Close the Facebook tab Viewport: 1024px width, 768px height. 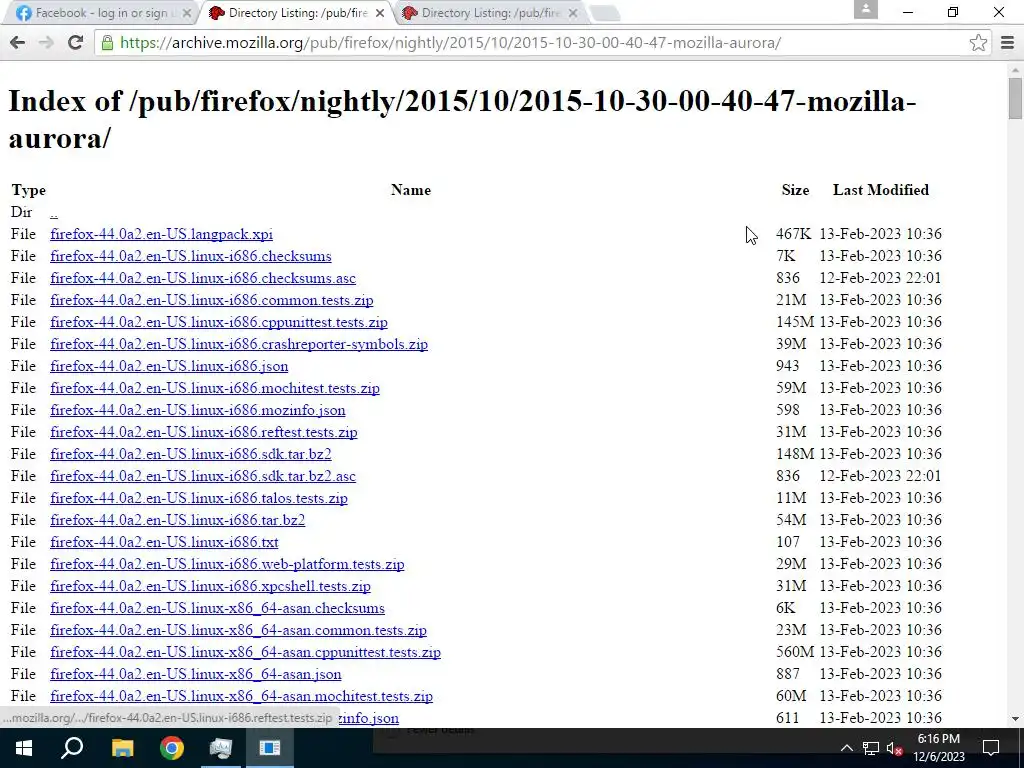click(x=187, y=13)
